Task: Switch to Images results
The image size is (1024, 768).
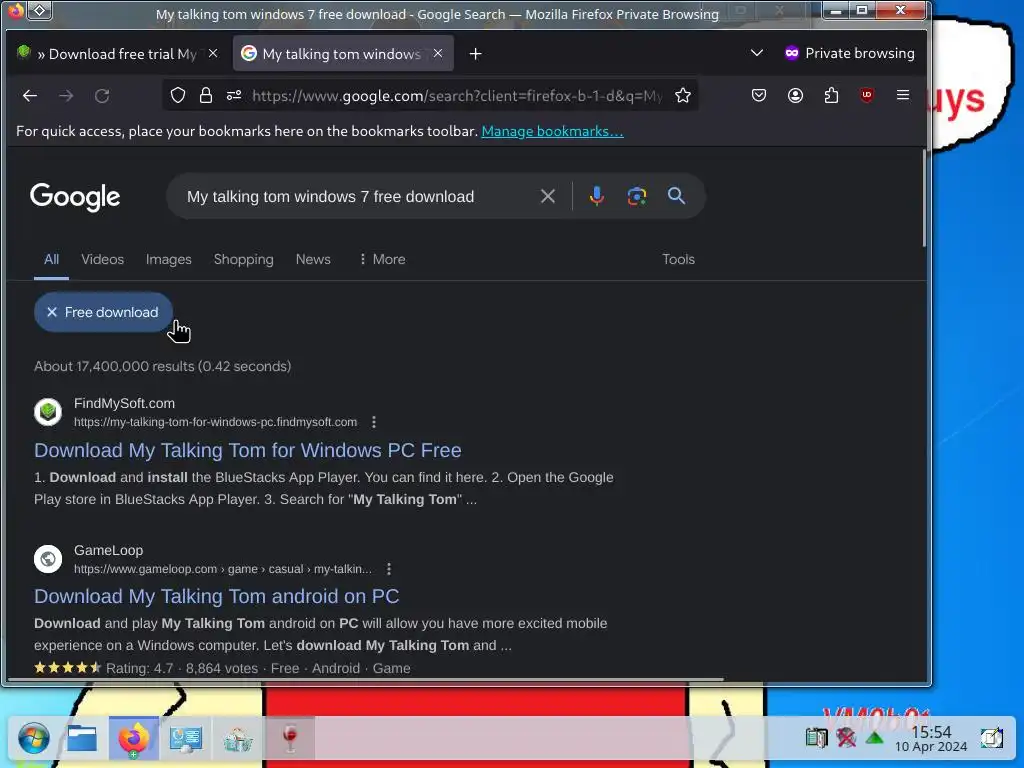Action: 168,259
